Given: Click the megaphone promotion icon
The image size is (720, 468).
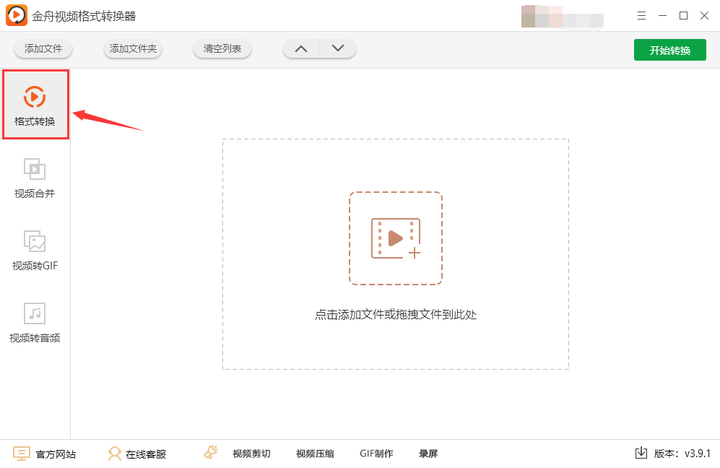Looking at the screenshot, I should (211, 452).
